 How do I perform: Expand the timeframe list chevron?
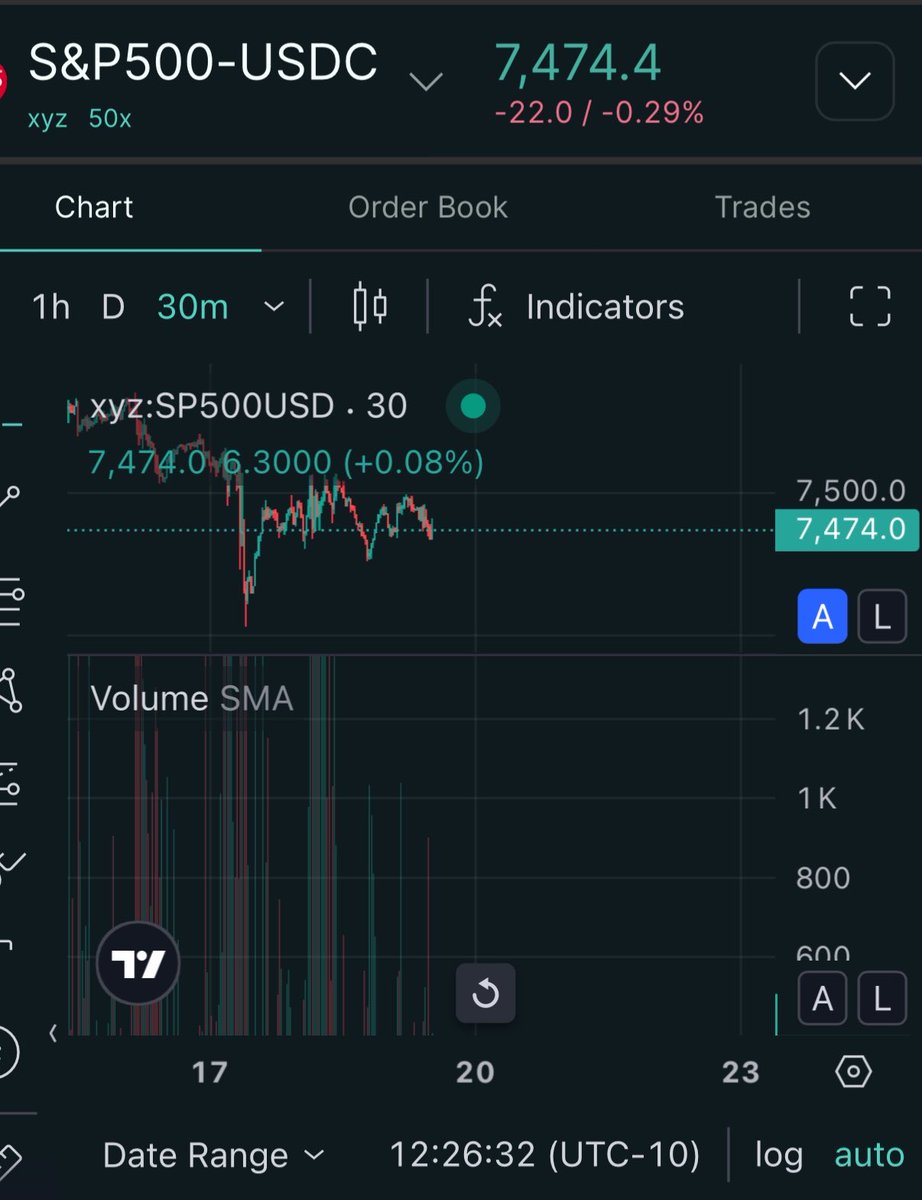point(274,307)
